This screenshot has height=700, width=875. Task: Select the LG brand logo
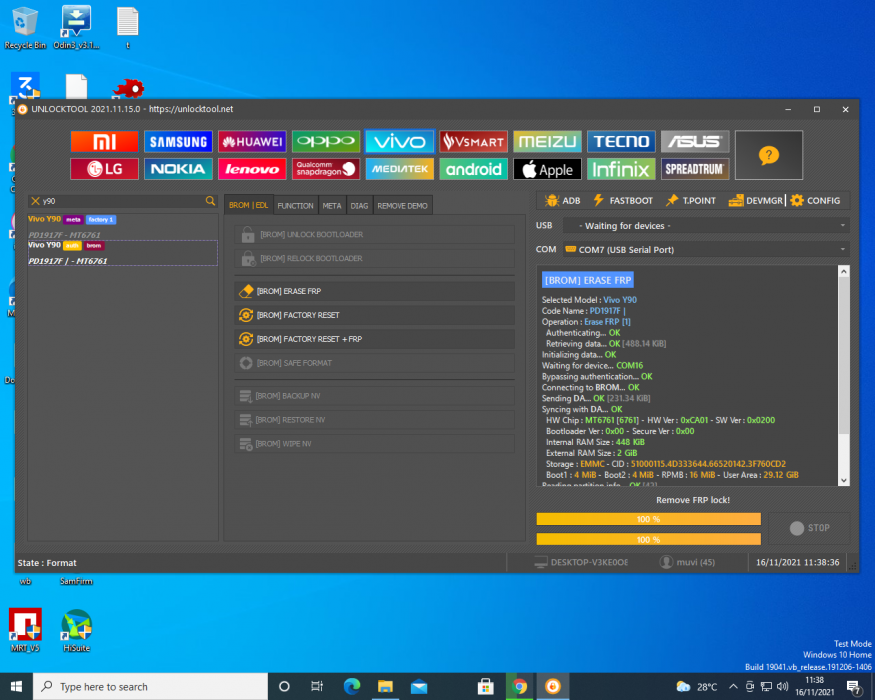[104, 169]
